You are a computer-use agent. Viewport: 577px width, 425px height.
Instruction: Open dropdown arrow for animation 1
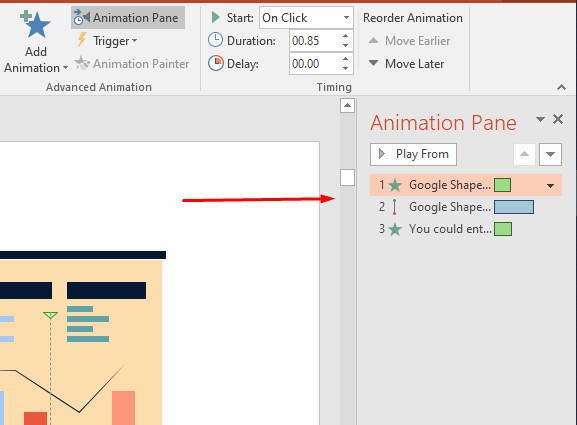tap(551, 185)
